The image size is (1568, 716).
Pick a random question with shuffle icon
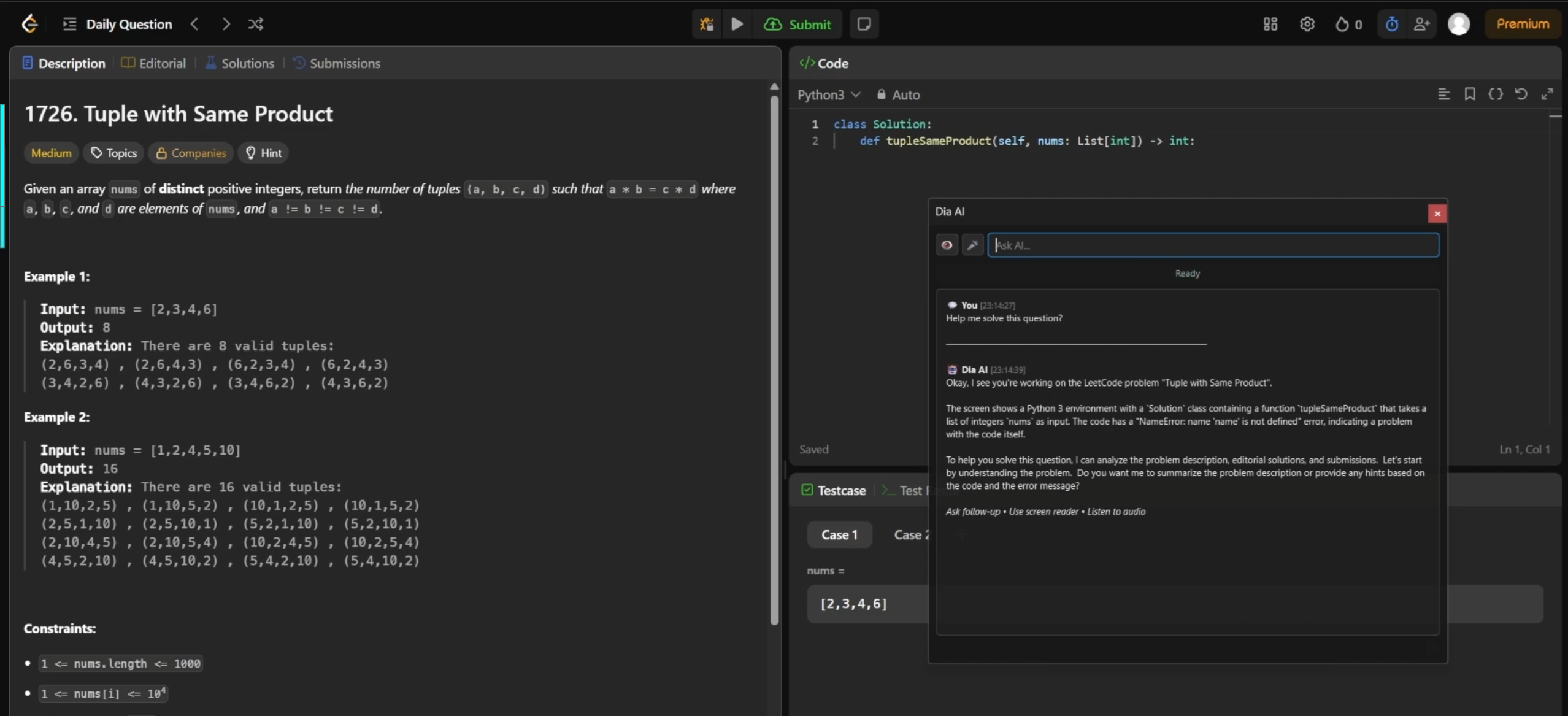pyautogui.click(x=256, y=24)
